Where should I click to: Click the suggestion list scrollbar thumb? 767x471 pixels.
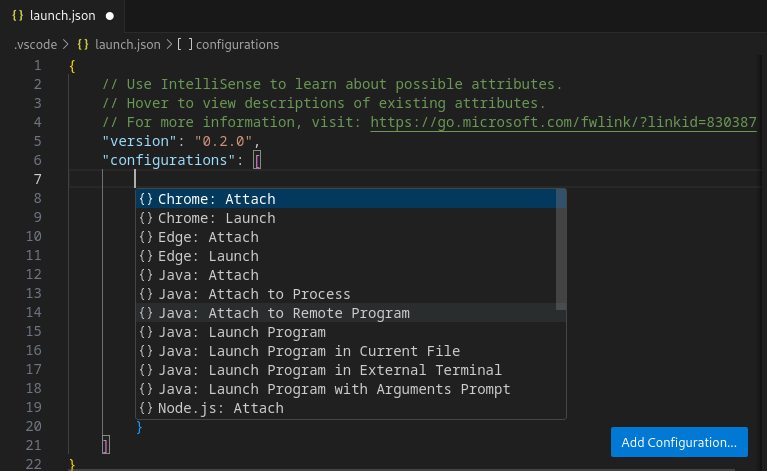pos(561,250)
